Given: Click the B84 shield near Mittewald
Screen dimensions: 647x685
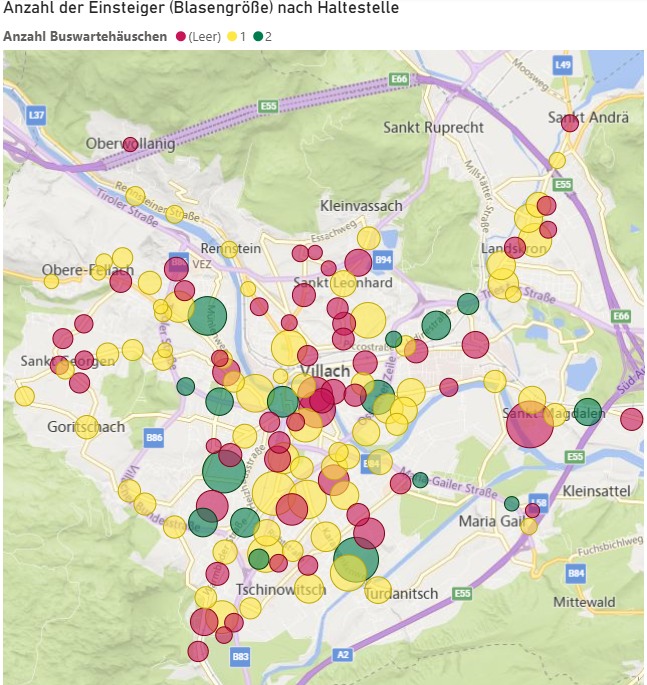Looking at the screenshot, I should (575, 574).
